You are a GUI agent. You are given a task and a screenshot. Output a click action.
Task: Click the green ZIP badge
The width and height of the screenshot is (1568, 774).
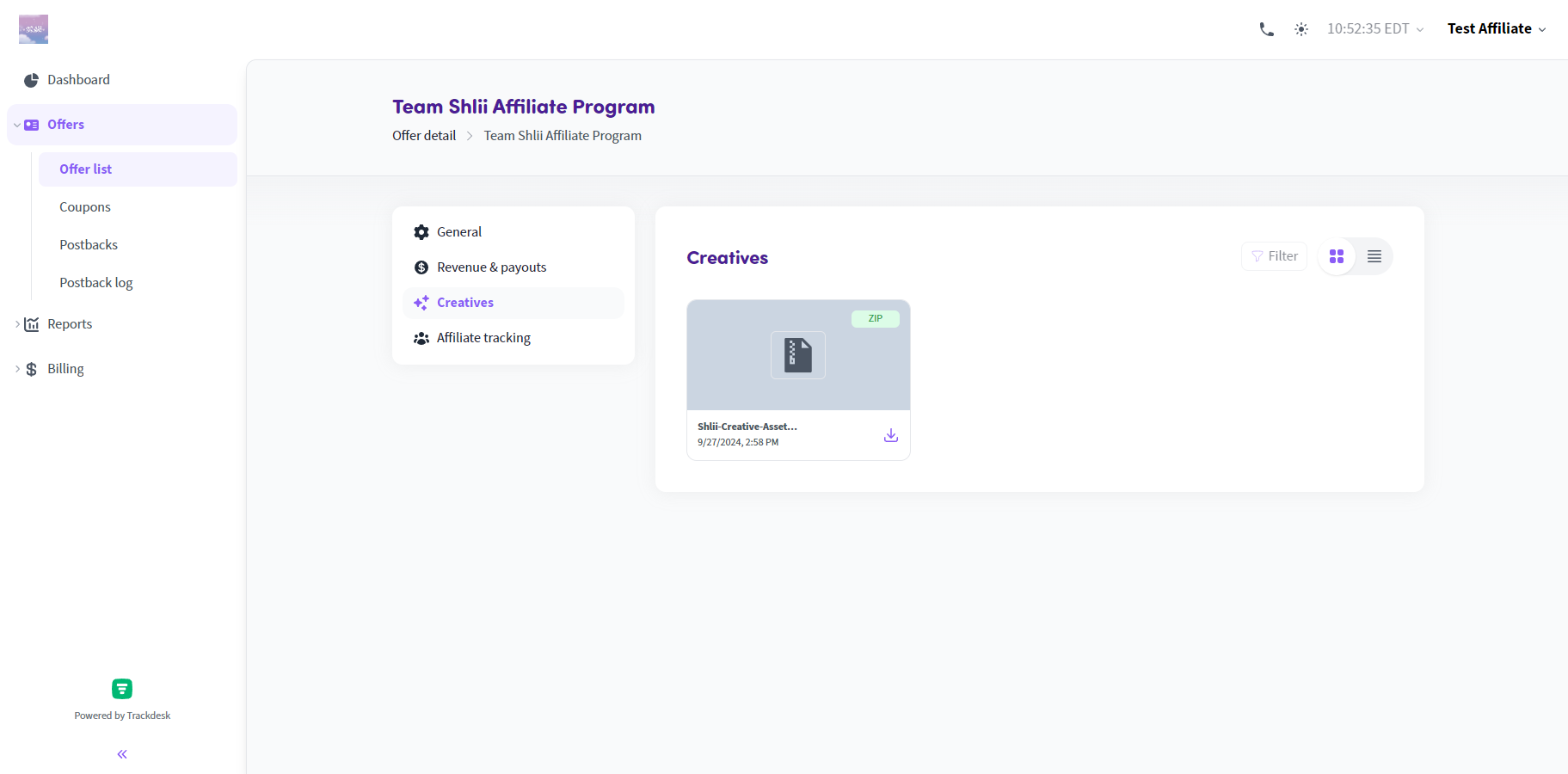876,319
